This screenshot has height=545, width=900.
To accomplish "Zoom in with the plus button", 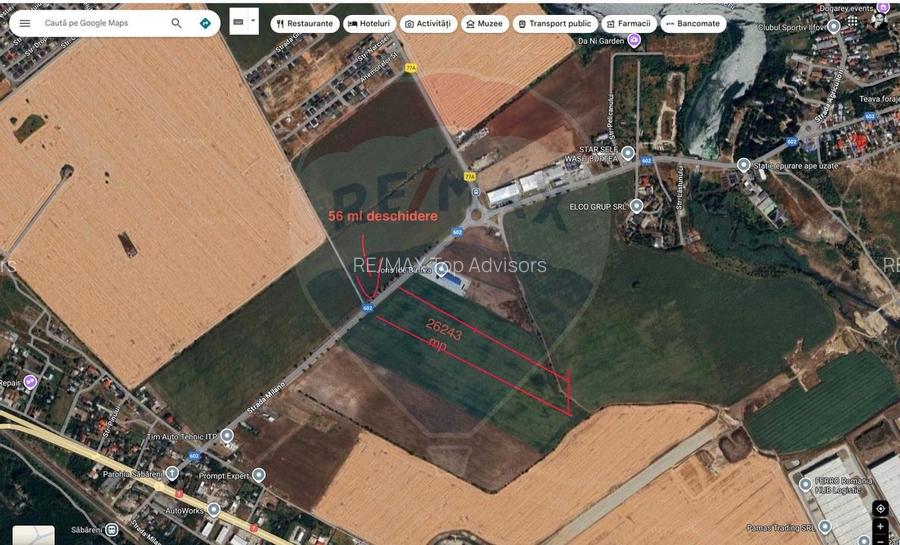I will (x=880, y=527).
